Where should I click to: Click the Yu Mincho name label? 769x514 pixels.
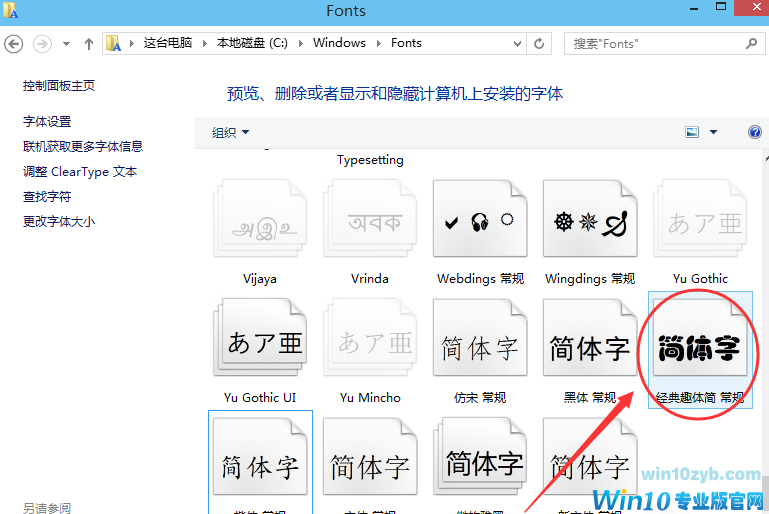click(370, 398)
